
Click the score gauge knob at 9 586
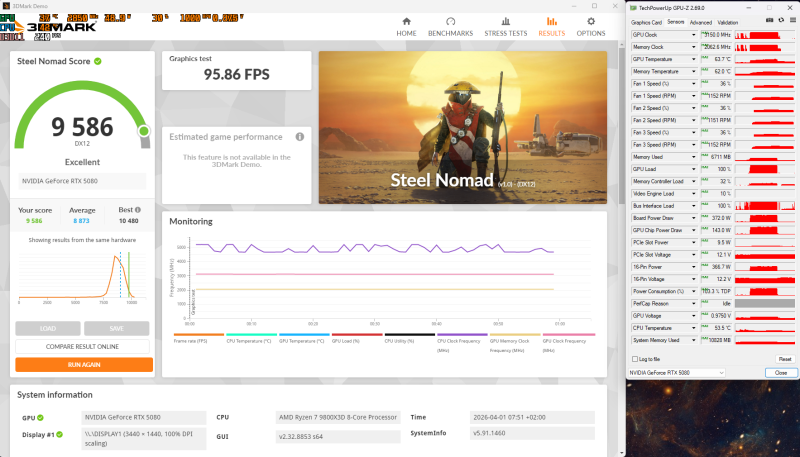point(144,131)
